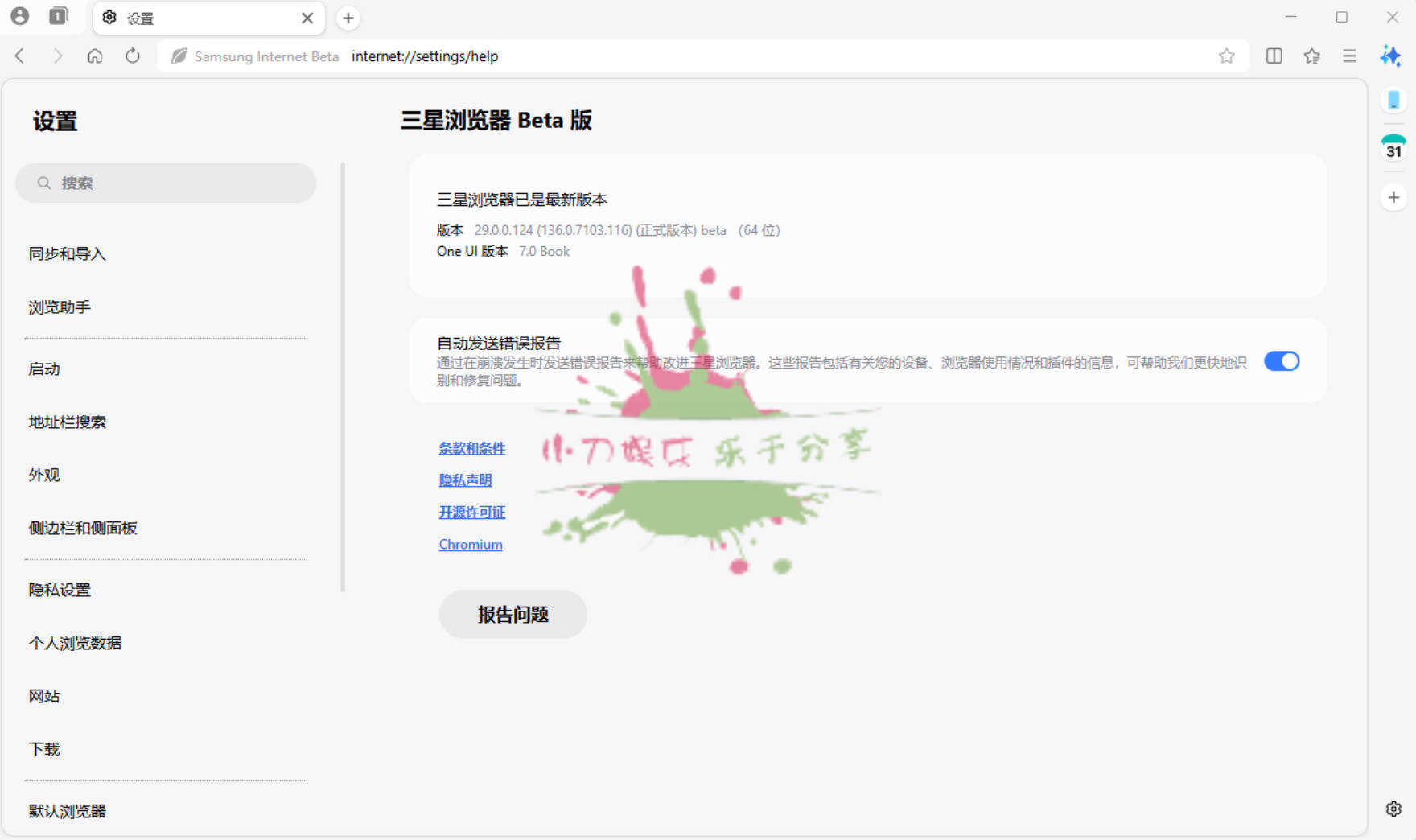Open the tab manager icon showing 1
This screenshot has height=840, width=1416.
click(57, 16)
